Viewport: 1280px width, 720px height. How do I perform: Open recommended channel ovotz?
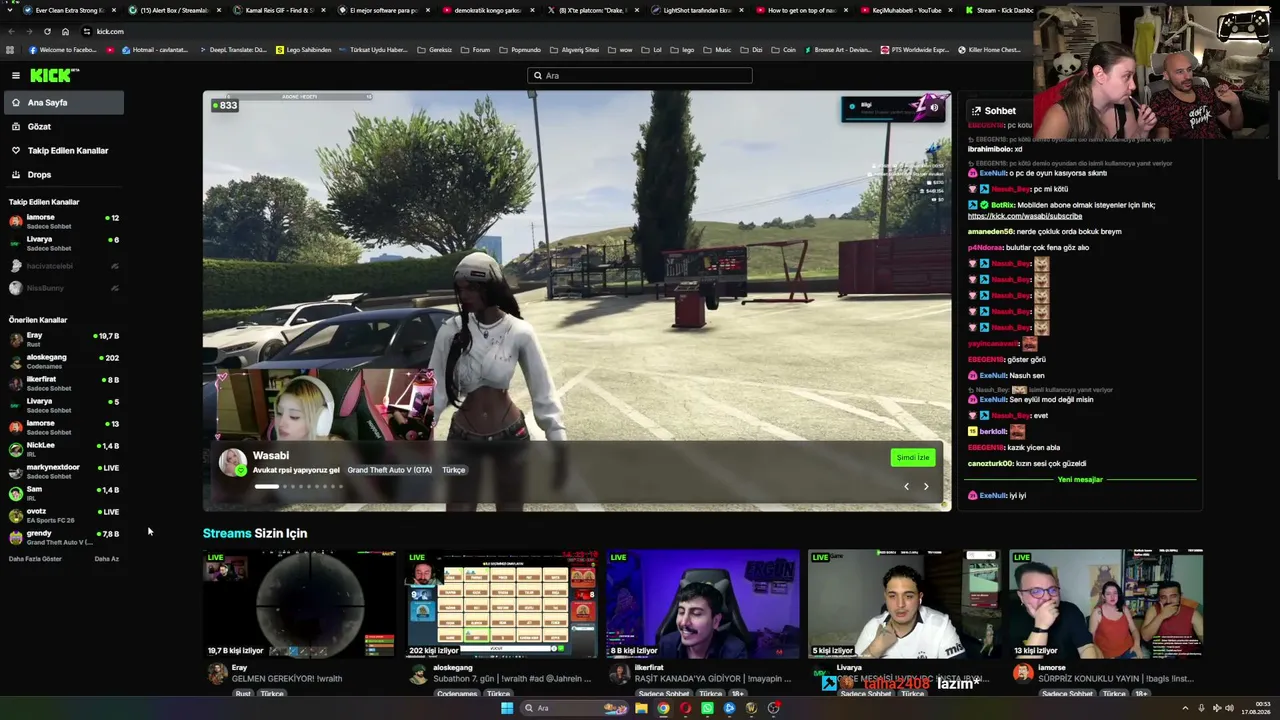coord(64,515)
